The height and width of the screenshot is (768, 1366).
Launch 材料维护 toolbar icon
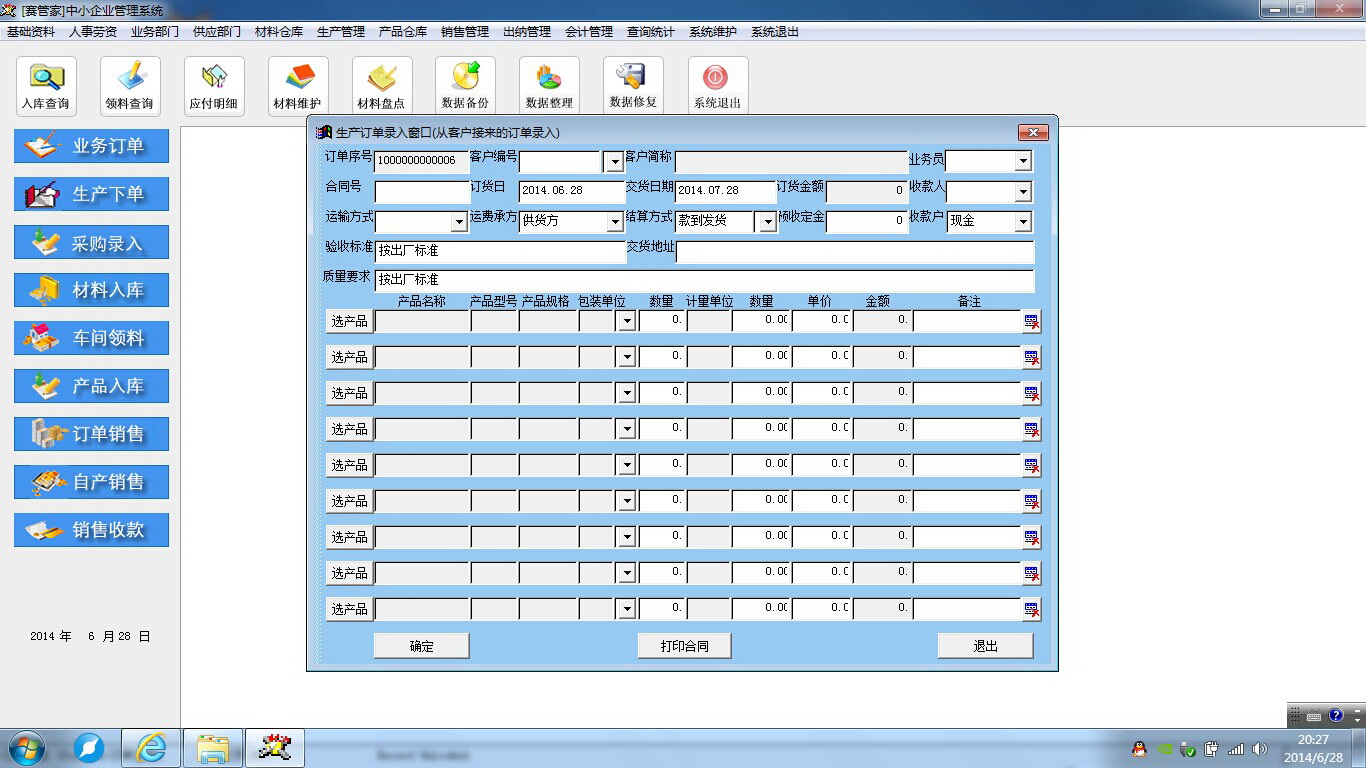click(298, 86)
